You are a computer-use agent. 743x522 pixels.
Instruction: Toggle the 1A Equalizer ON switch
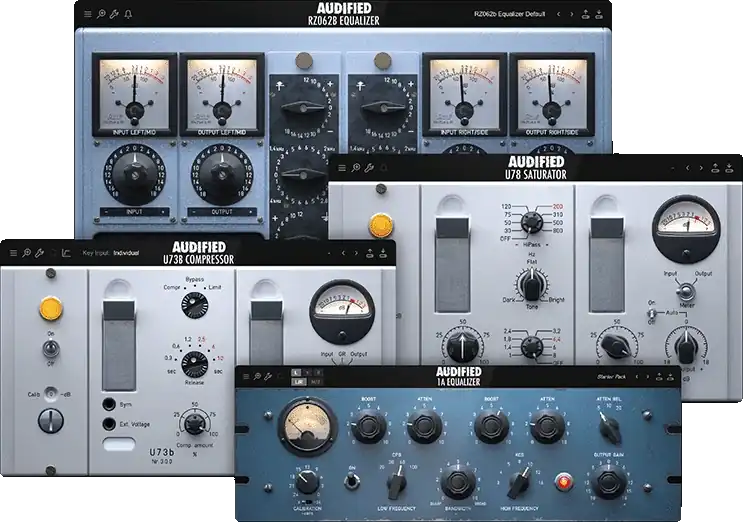pos(352,481)
